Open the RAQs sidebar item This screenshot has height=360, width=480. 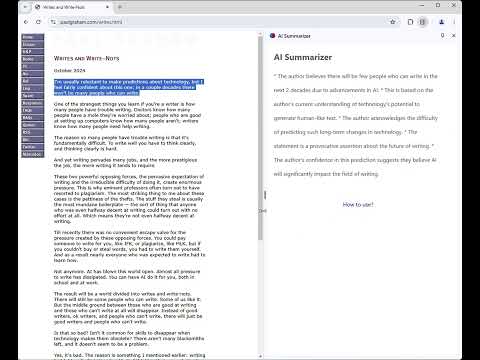[x=33, y=118]
